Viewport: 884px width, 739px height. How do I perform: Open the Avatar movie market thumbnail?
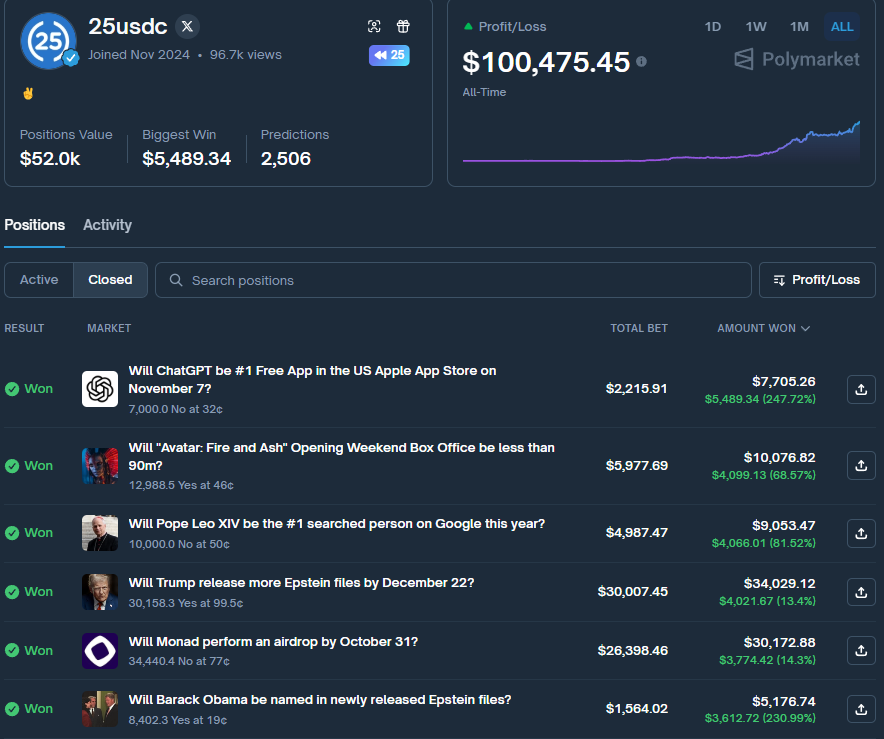tap(100, 466)
